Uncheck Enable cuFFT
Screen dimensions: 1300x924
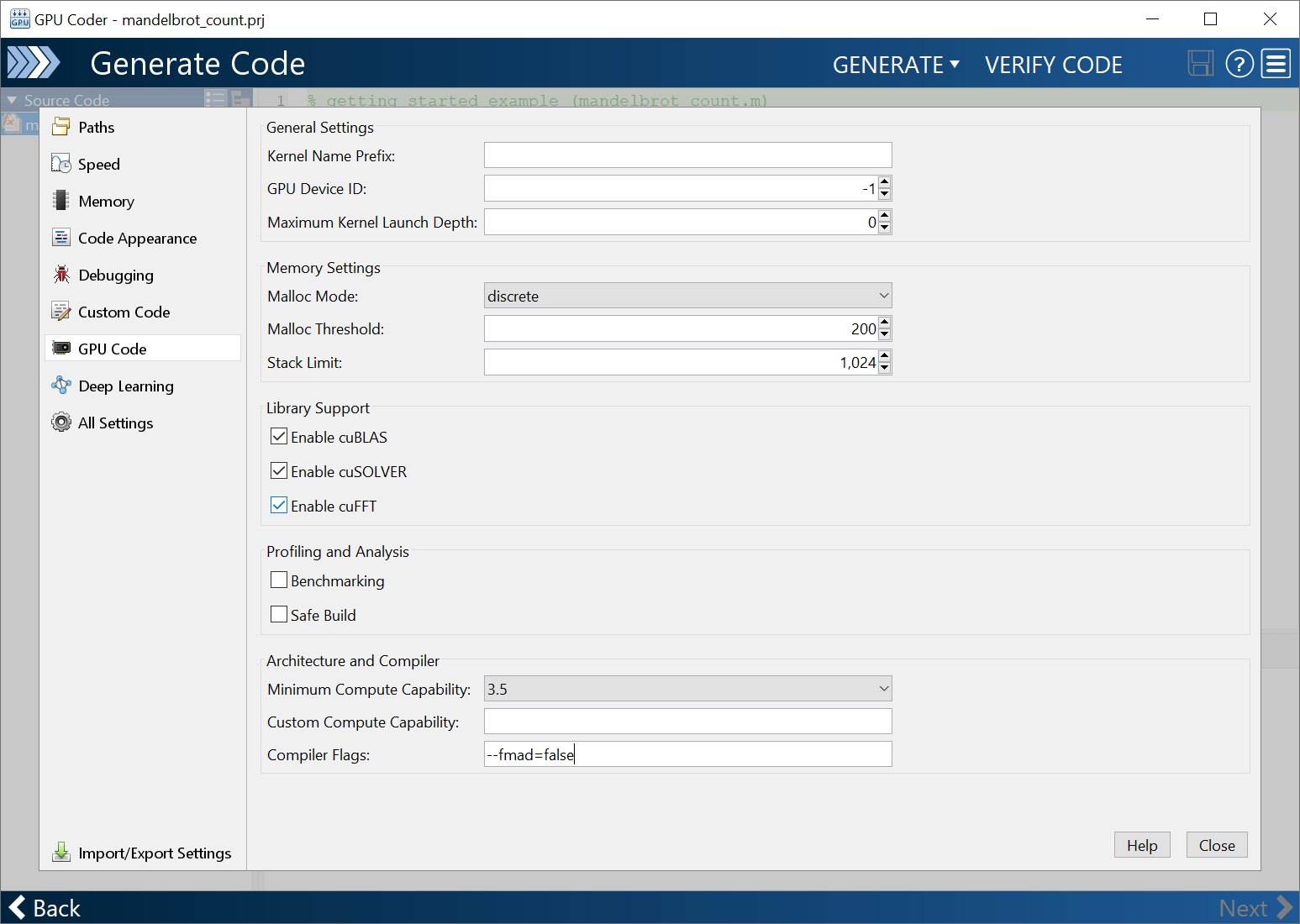click(278, 505)
